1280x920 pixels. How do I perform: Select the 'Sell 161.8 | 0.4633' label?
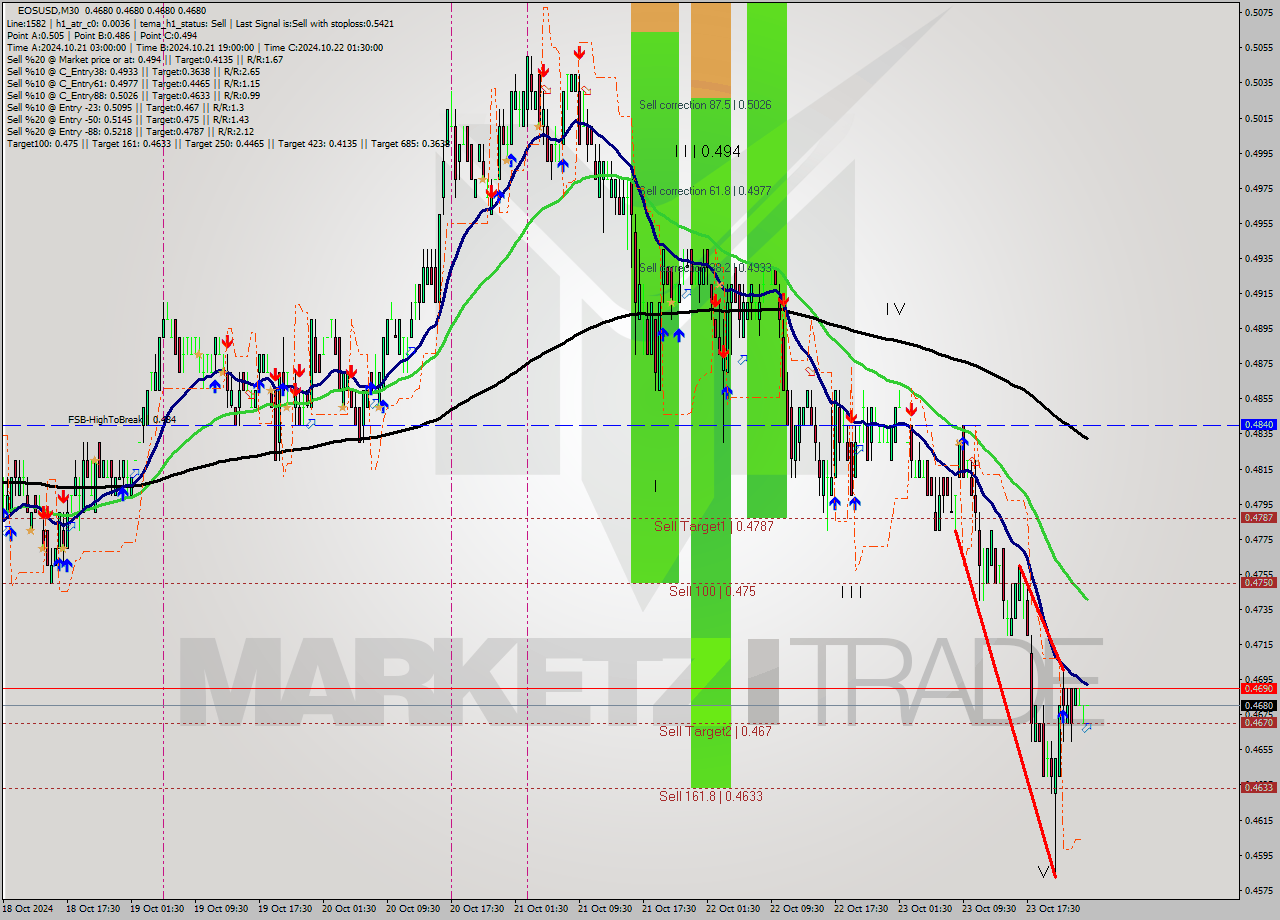click(x=711, y=796)
